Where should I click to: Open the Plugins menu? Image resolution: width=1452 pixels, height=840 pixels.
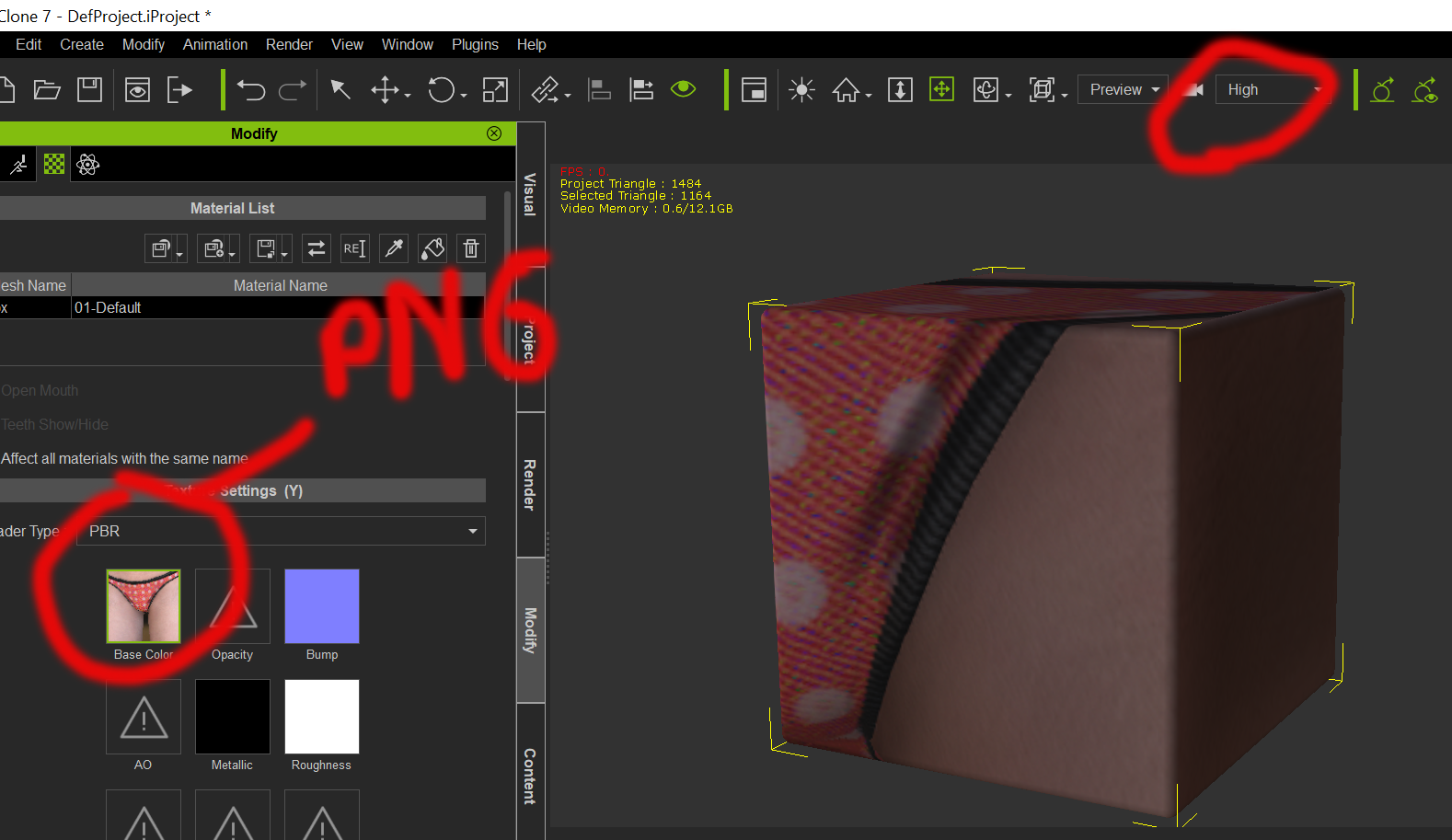click(x=475, y=44)
